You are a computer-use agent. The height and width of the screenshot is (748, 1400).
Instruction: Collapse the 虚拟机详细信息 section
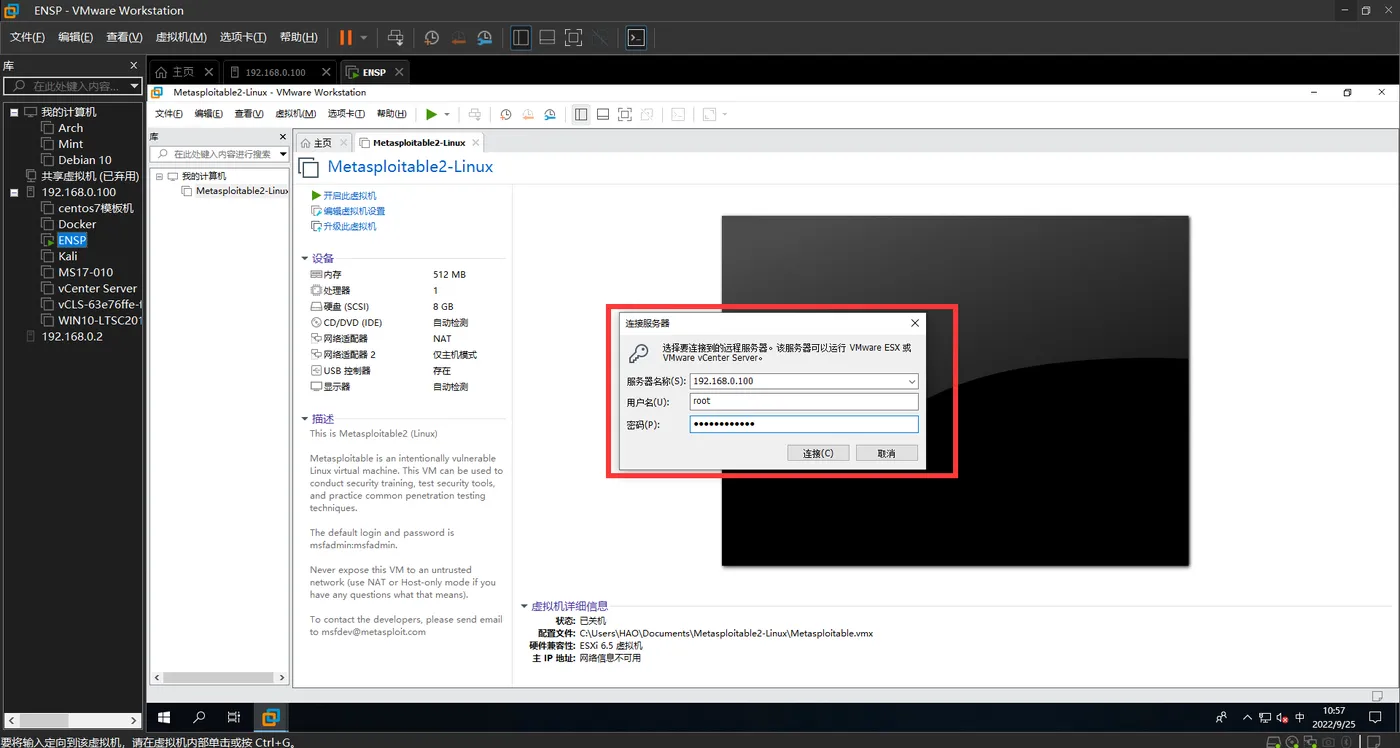pos(524,606)
